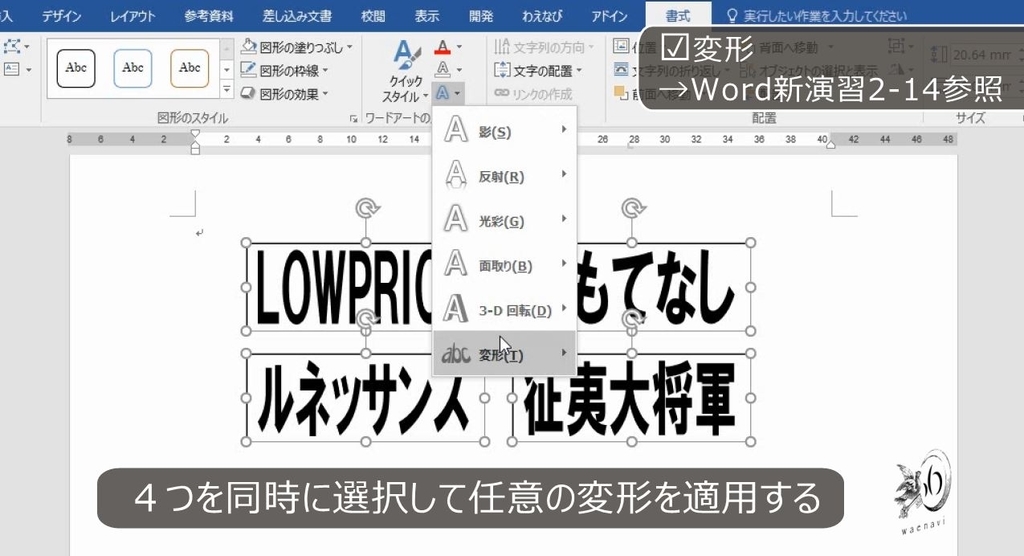
Task: Open the text outline dropdown arrow
Action: click(x=459, y=69)
